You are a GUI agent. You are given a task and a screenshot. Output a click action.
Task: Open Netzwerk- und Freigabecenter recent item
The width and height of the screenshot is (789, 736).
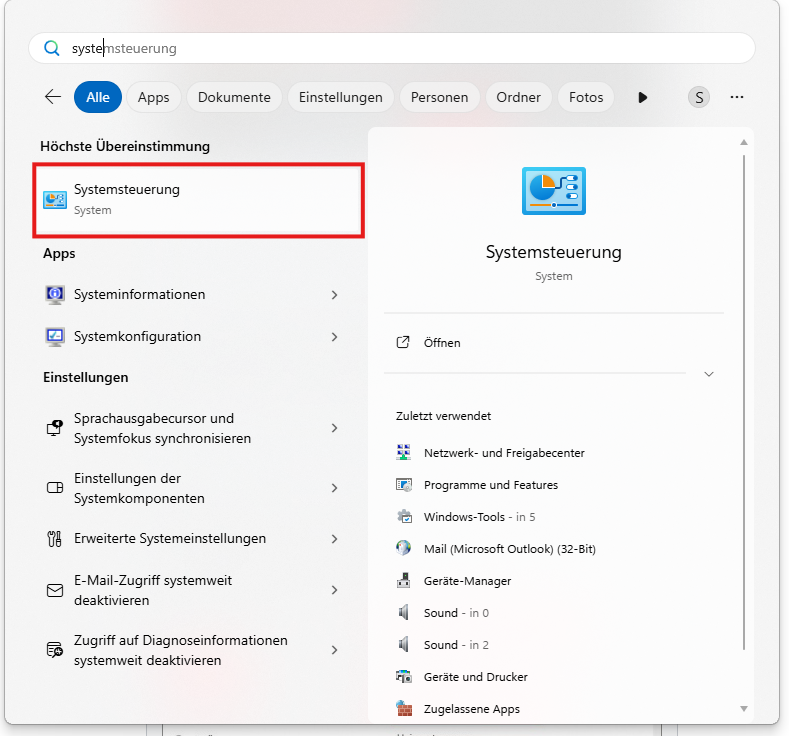point(504,453)
